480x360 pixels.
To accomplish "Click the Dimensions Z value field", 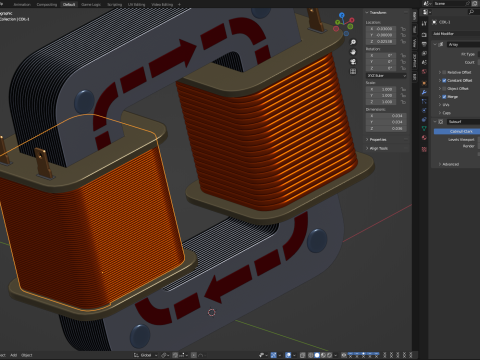I will [386, 128].
